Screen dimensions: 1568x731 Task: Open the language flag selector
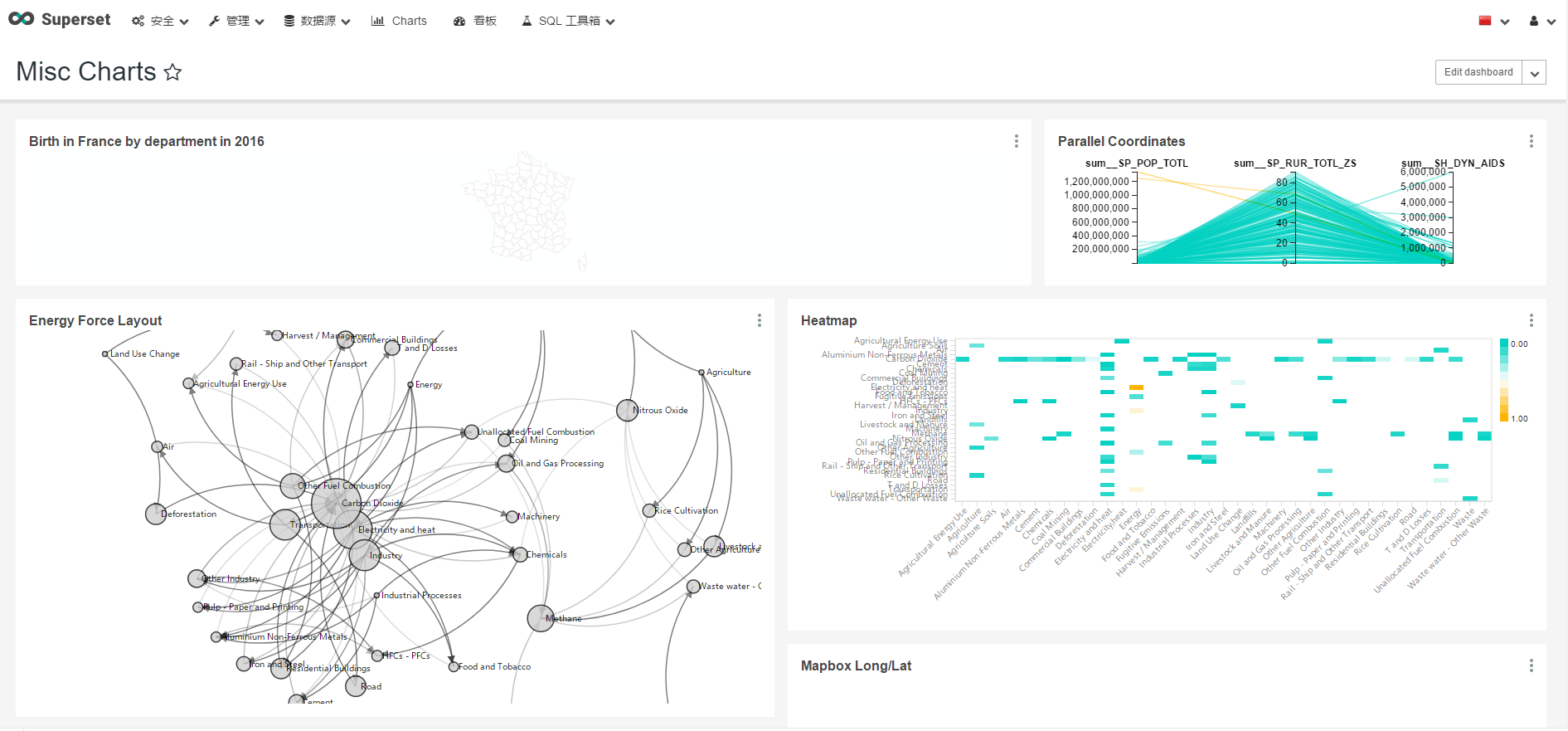coord(1493,22)
